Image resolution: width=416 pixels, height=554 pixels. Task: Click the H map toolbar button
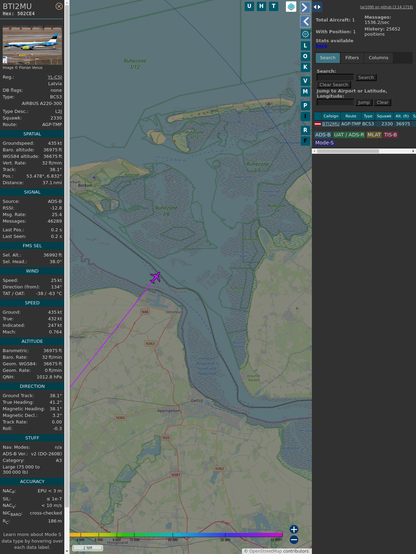pos(261,6)
